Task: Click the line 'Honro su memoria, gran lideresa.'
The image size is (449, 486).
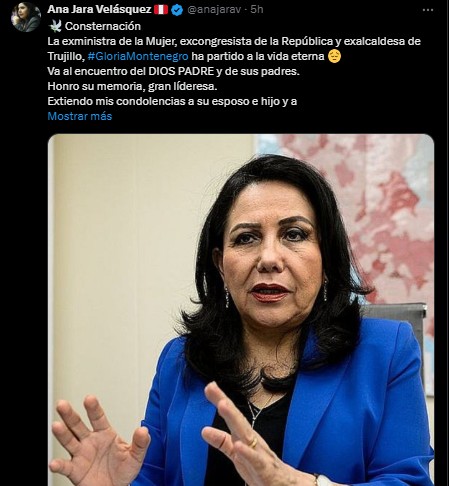Action: click(132, 86)
